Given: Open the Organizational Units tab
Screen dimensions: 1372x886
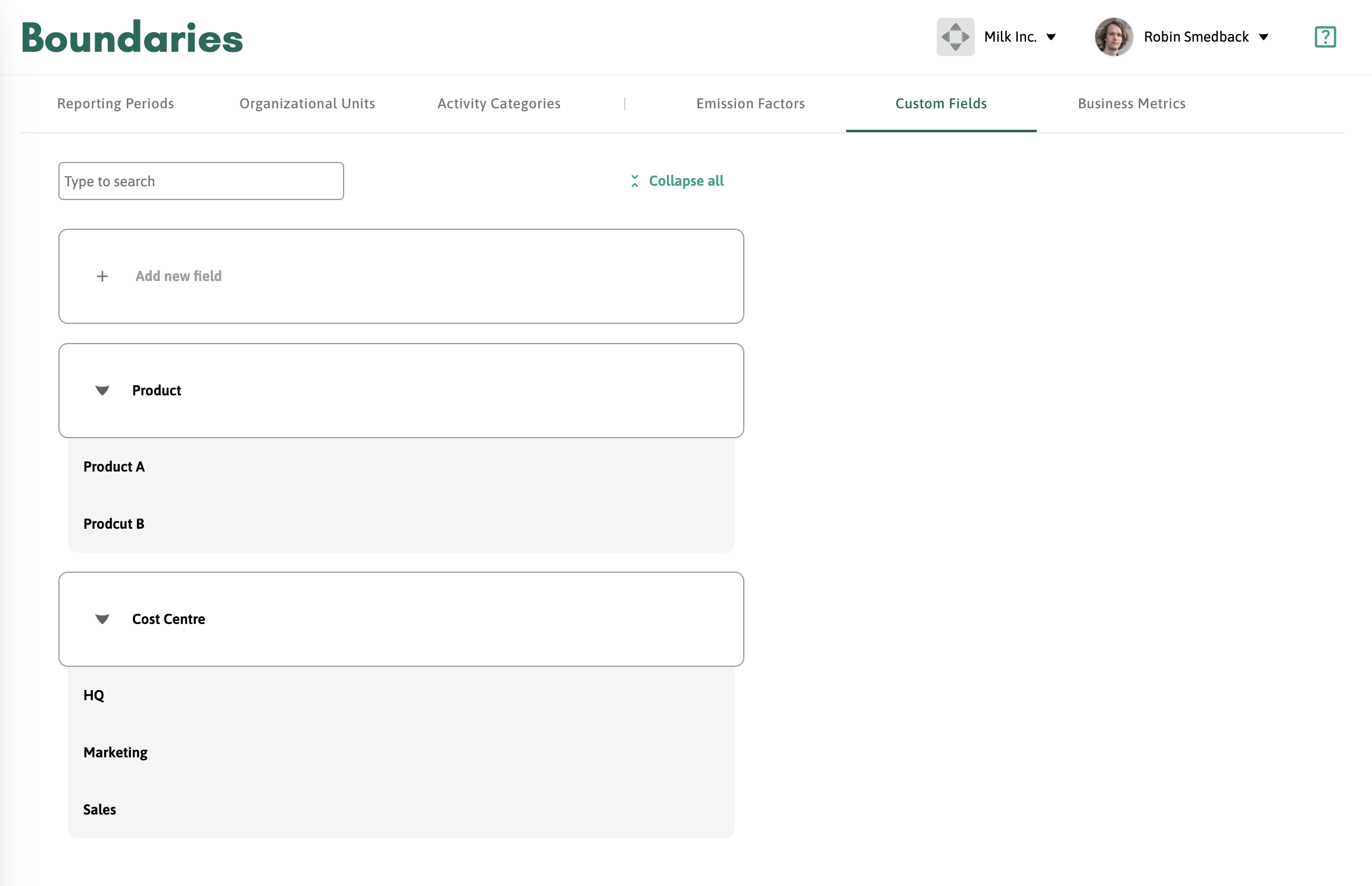Looking at the screenshot, I should [307, 104].
